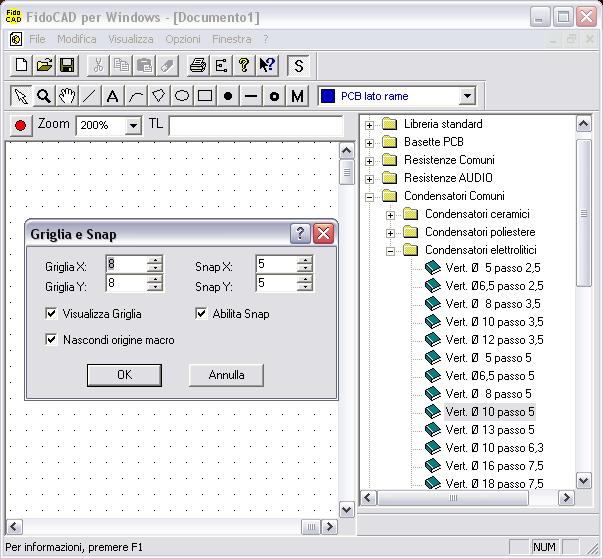Close the Griglia e Snap dialog

point(323,233)
